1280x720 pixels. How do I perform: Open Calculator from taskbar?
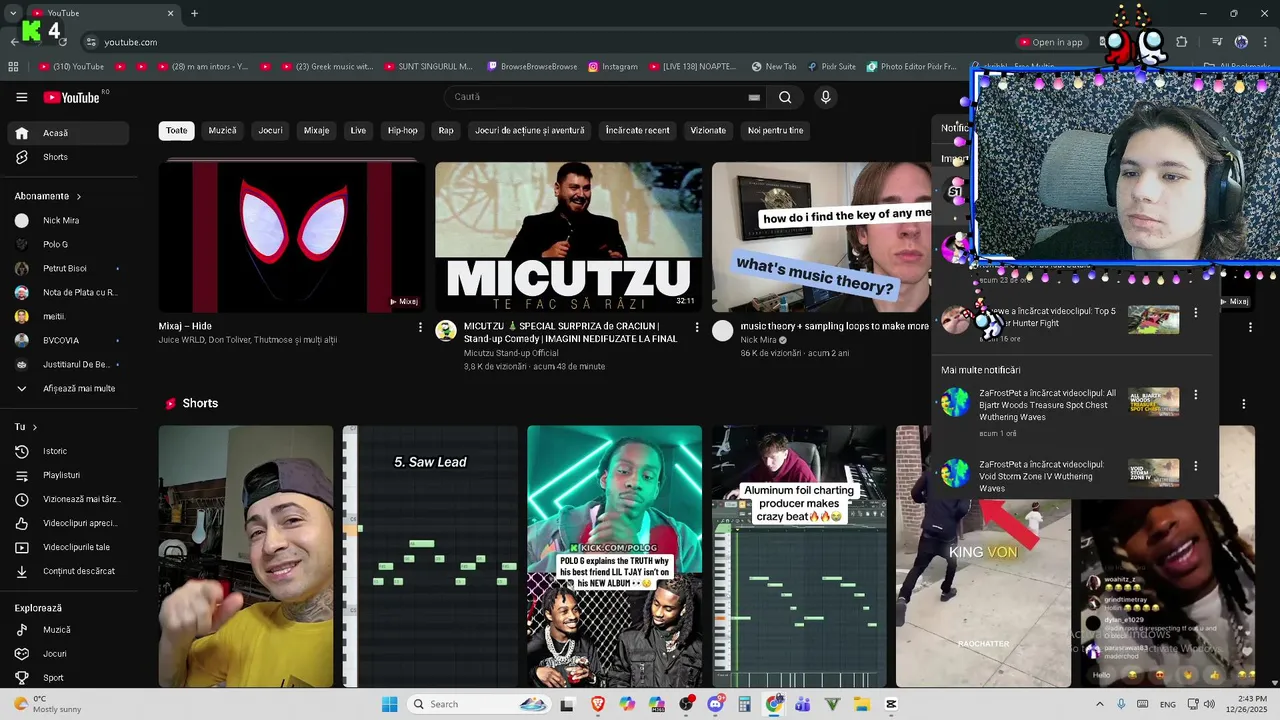744,704
